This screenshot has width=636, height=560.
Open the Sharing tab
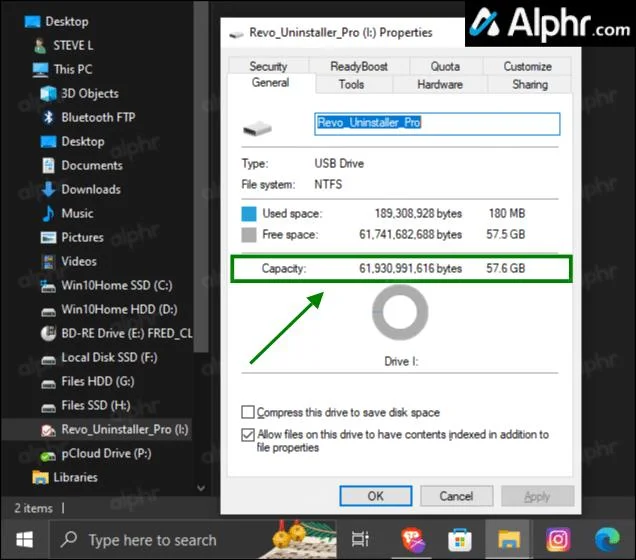(530, 84)
